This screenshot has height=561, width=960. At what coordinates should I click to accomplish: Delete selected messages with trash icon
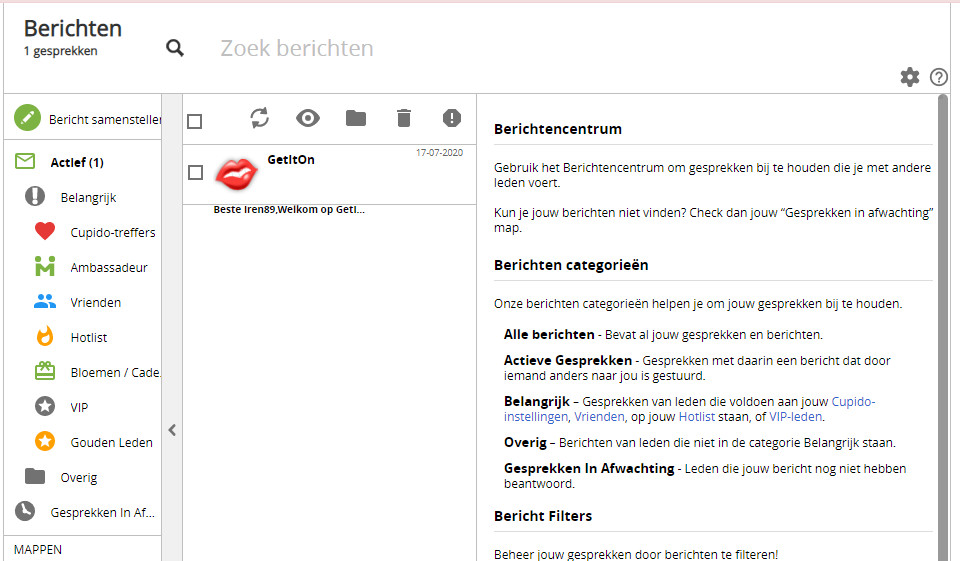pos(404,118)
